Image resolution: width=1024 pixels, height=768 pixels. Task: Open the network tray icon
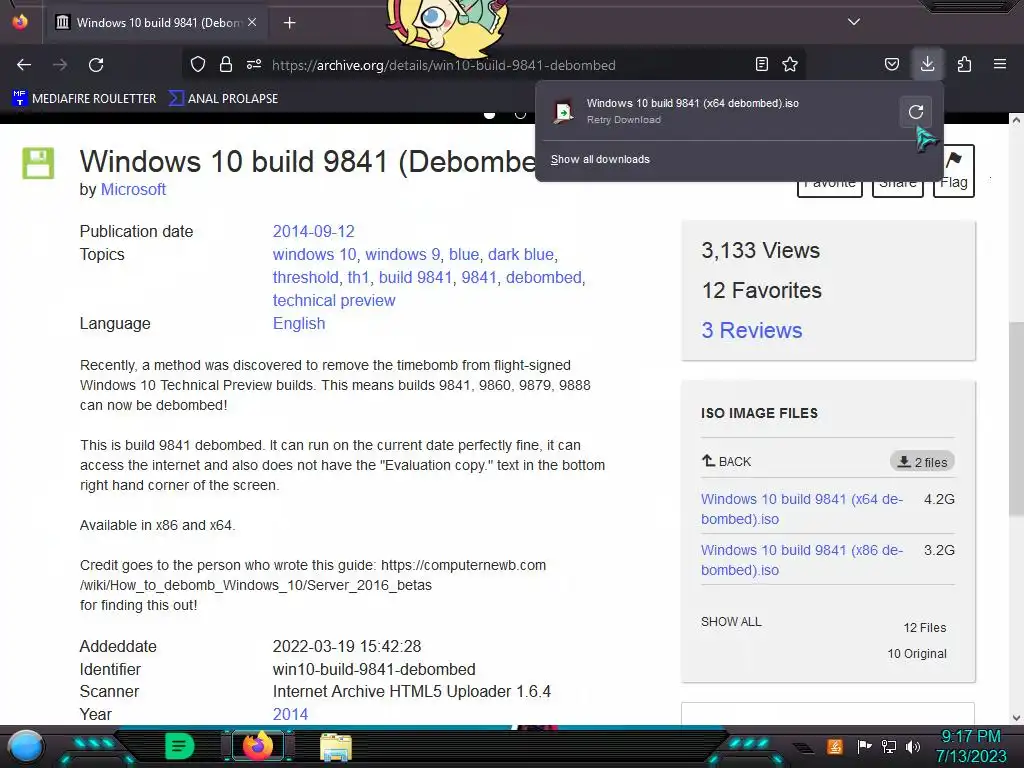[x=888, y=746]
